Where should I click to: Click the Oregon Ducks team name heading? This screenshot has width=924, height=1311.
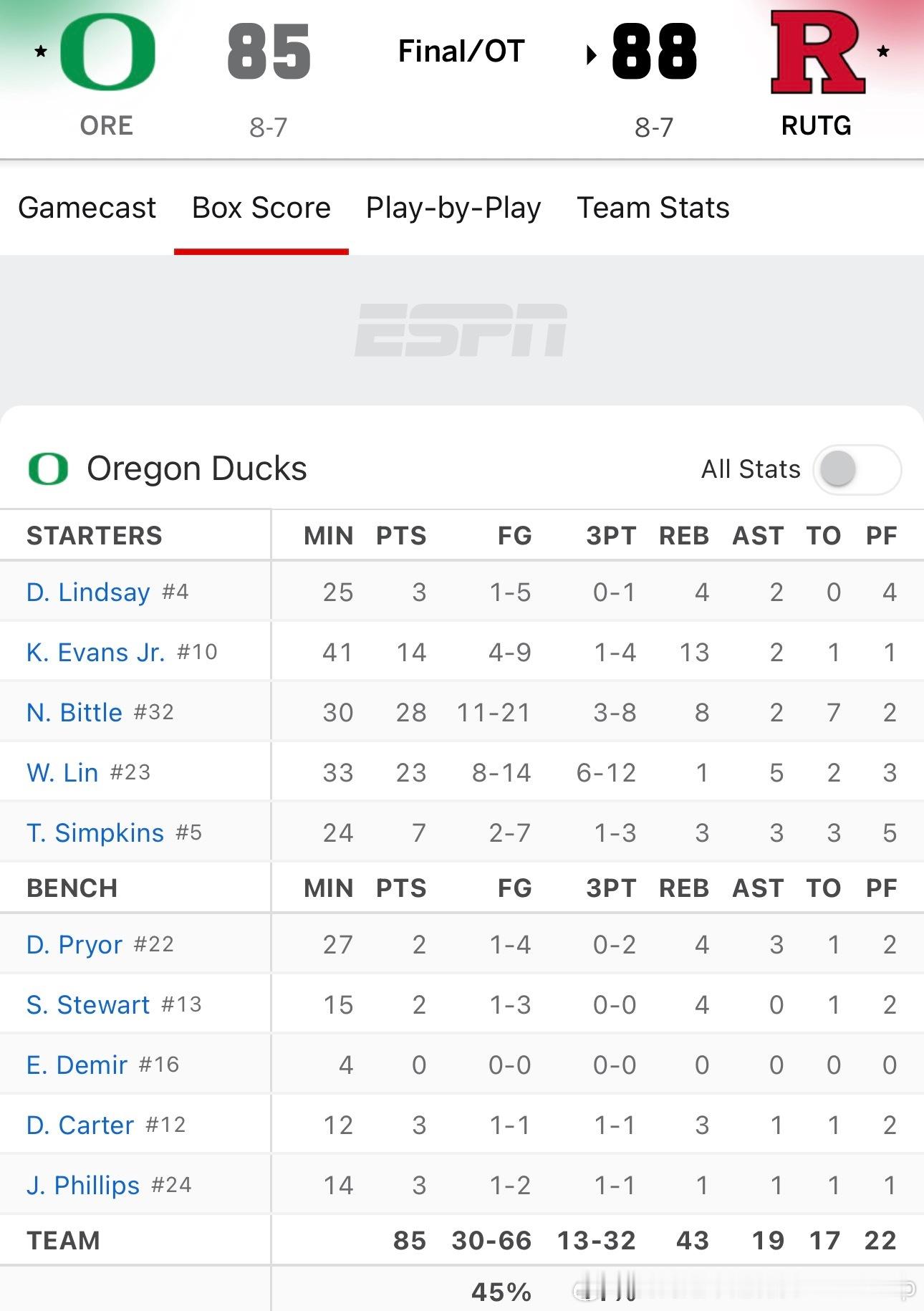pos(197,469)
